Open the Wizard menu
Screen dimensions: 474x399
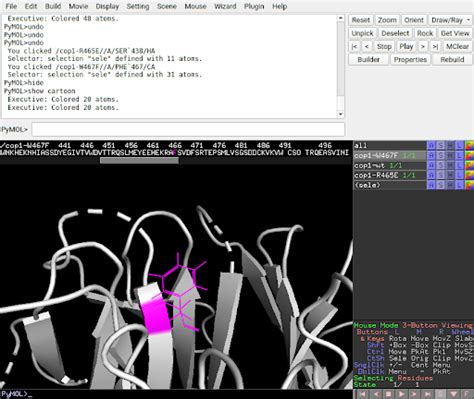tap(225, 6)
